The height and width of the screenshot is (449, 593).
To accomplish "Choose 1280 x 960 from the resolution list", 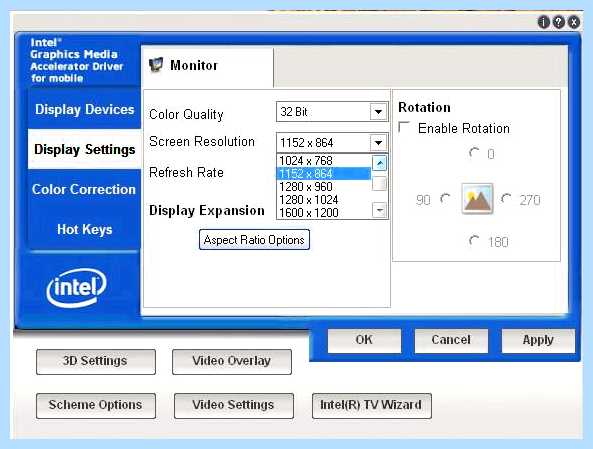I will point(323,186).
